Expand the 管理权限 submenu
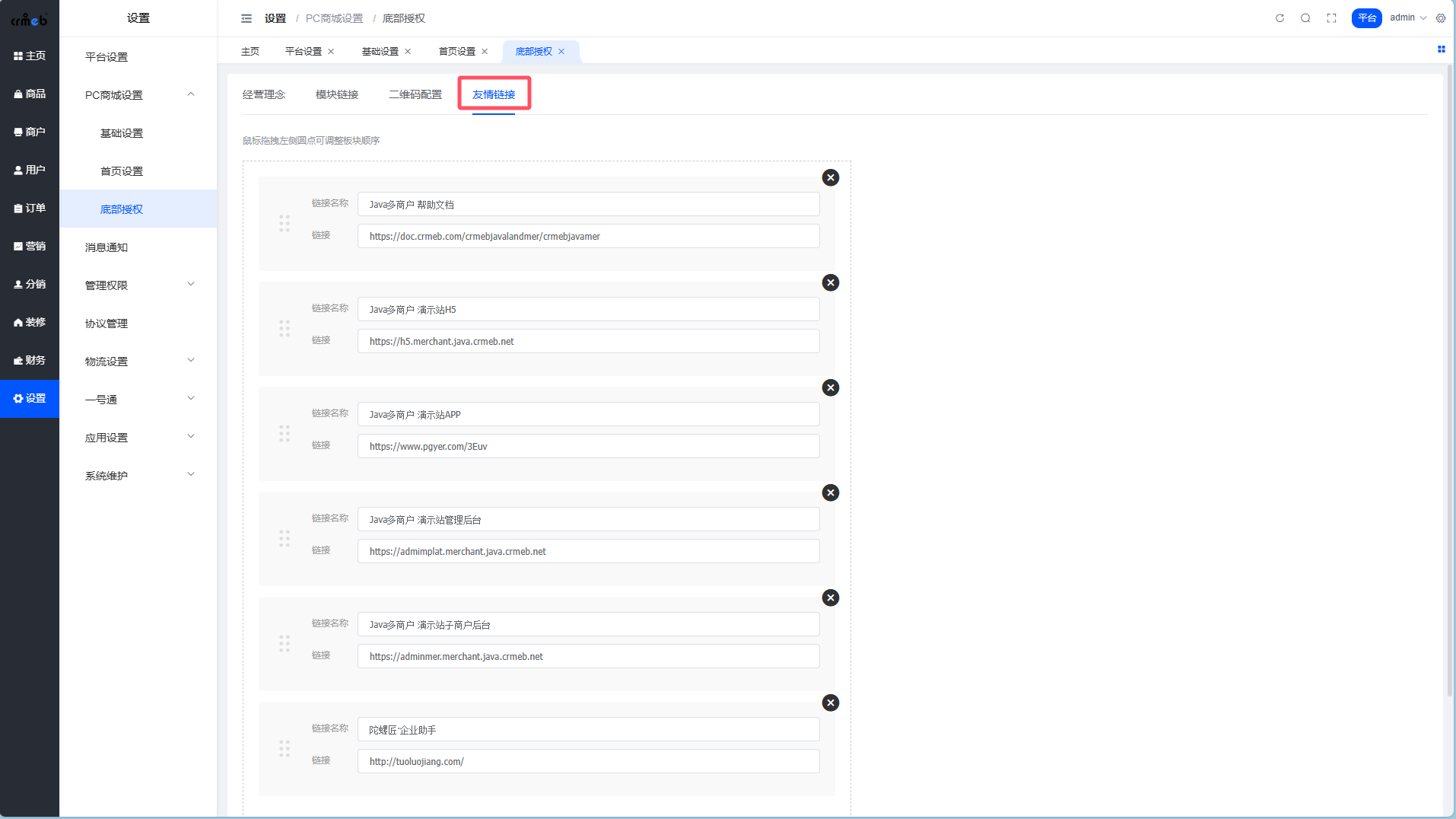 tap(138, 285)
